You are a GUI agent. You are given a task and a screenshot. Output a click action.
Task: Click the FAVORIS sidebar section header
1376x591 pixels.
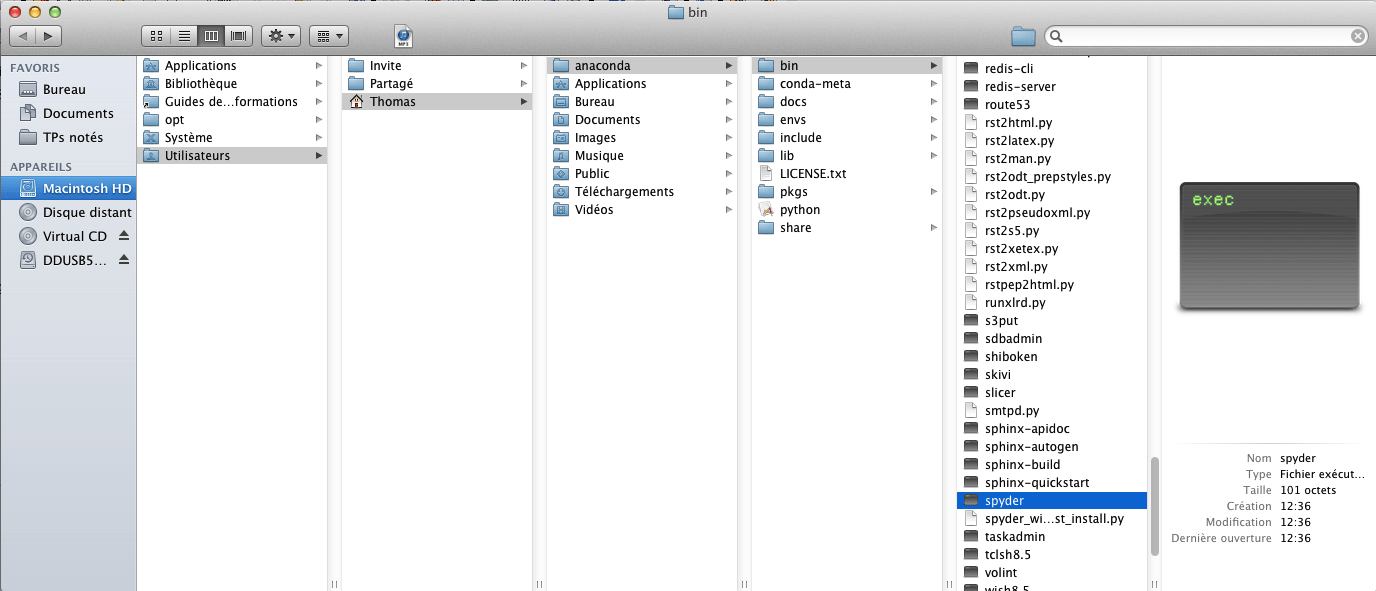pos(35,68)
